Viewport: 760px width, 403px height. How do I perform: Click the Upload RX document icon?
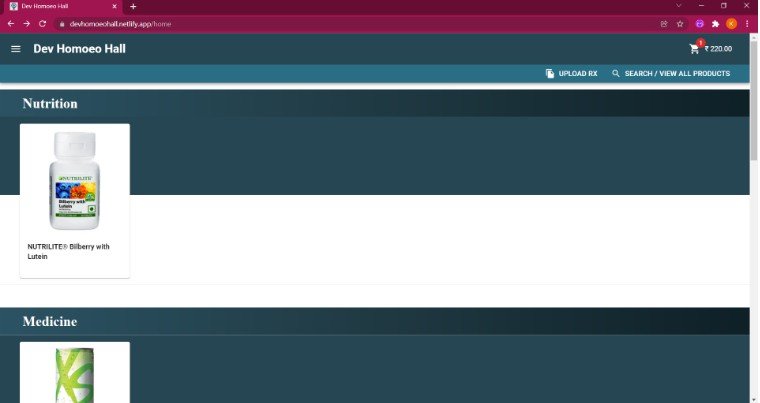[550, 73]
